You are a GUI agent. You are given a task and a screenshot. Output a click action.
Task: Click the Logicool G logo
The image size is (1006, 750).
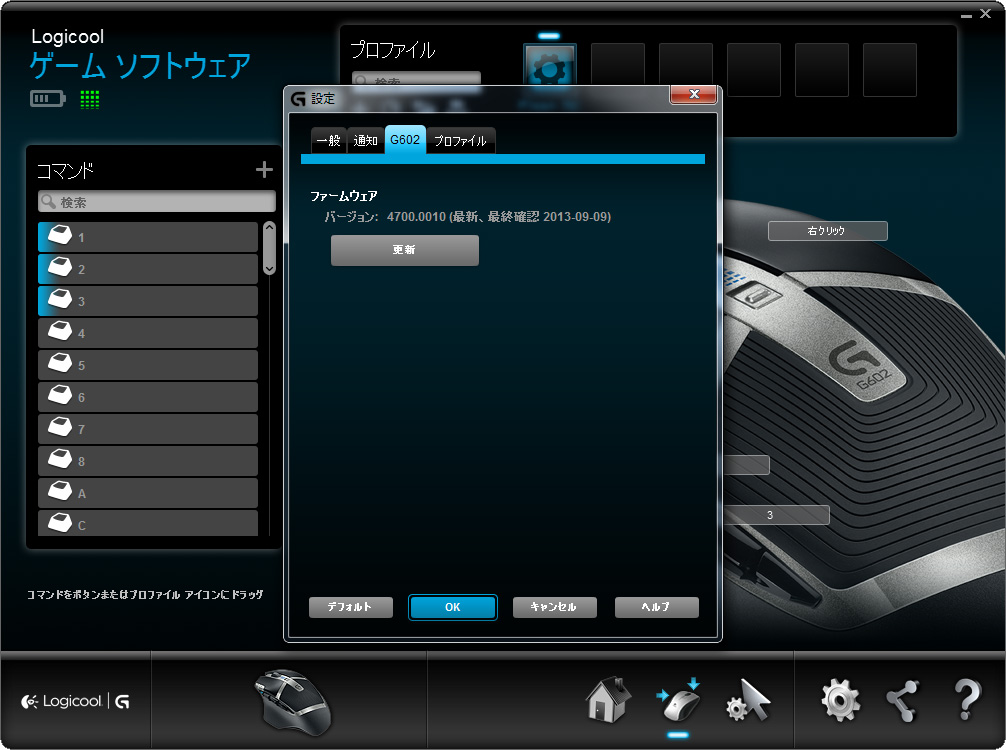coord(75,701)
